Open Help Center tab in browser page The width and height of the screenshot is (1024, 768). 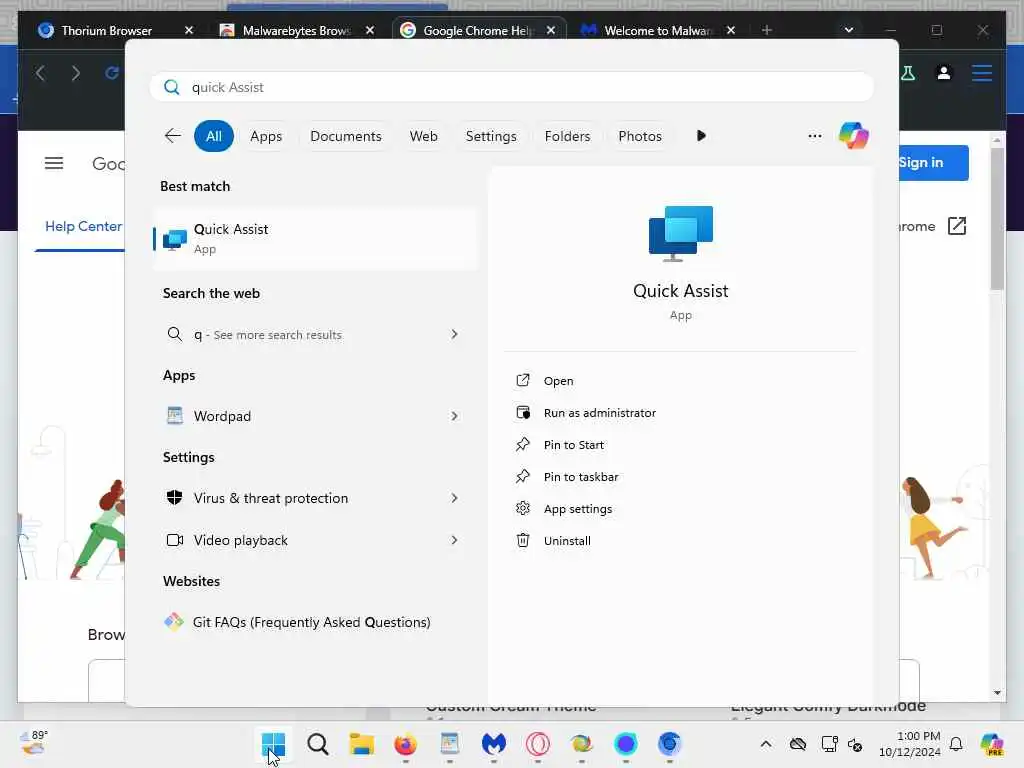point(83,227)
